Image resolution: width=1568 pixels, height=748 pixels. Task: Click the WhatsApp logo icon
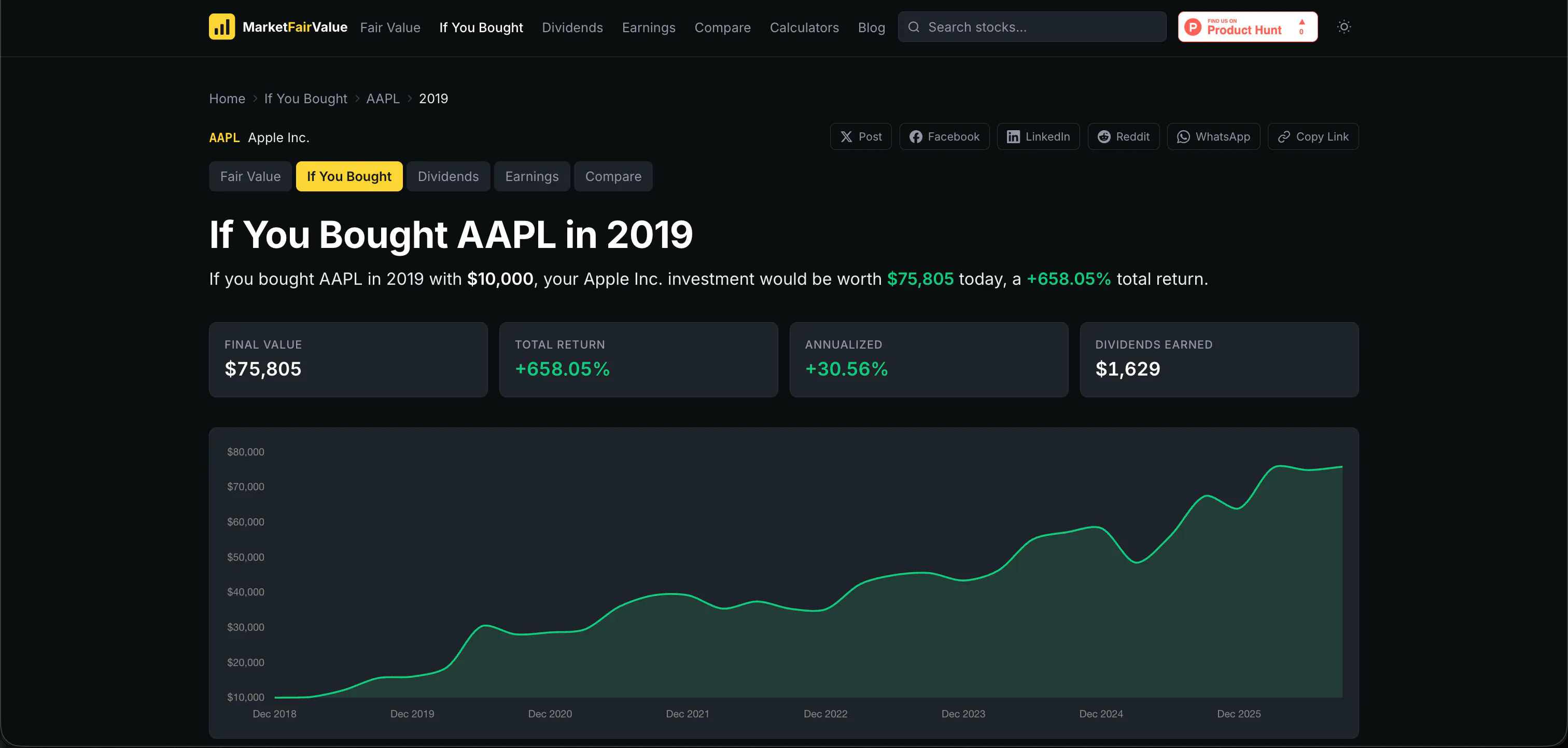click(x=1183, y=136)
